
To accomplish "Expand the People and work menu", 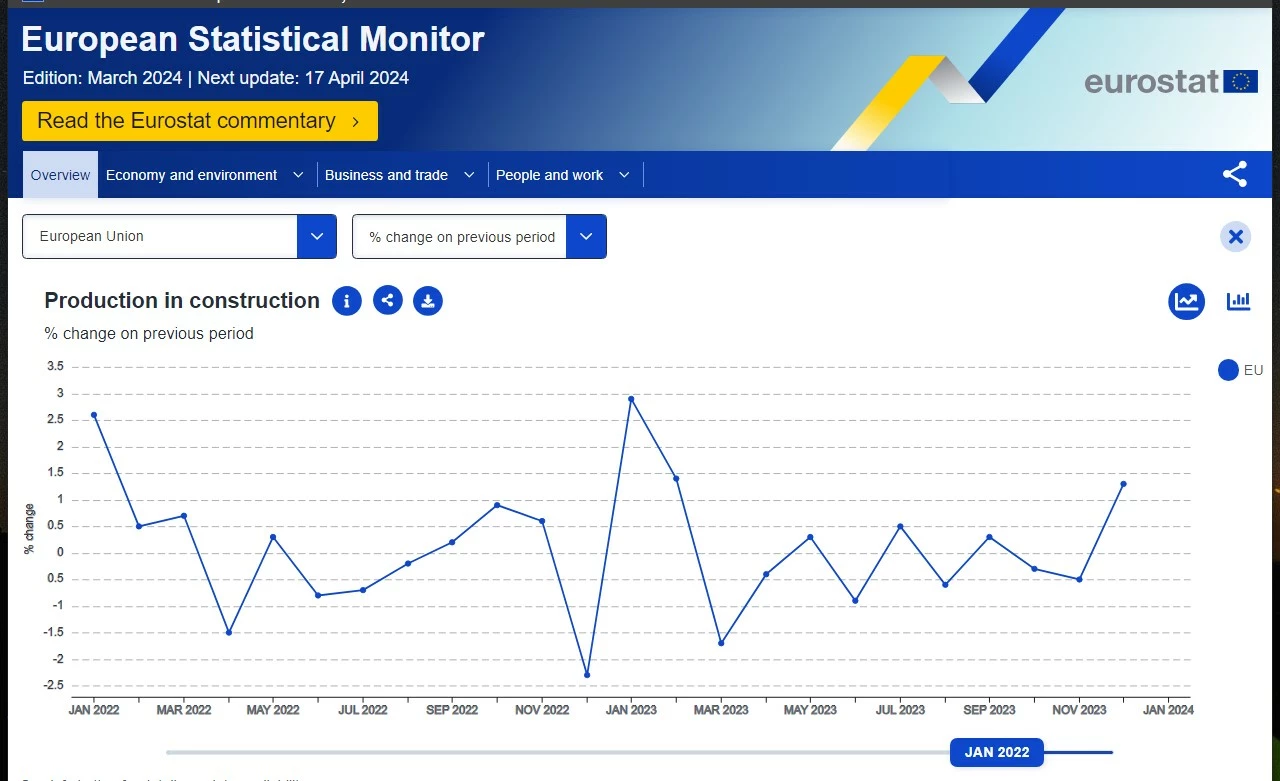I will [x=563, y=175].
